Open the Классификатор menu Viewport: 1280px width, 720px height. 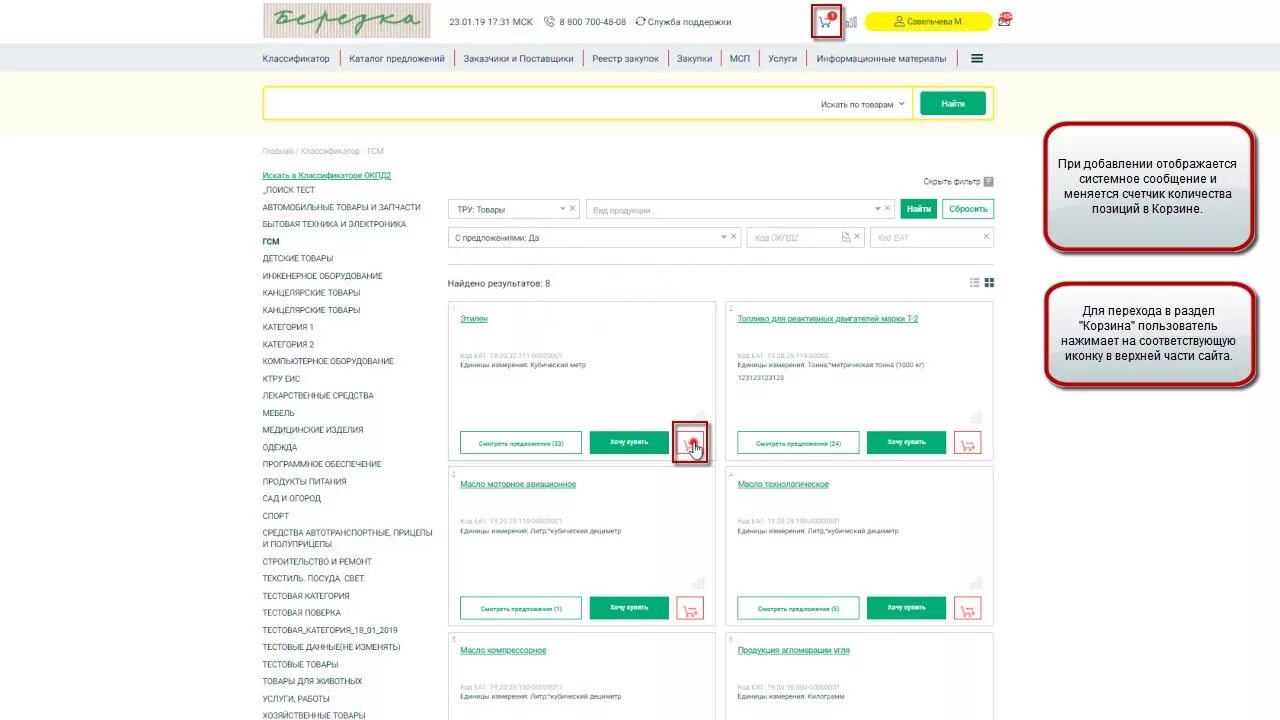[296, 59]
